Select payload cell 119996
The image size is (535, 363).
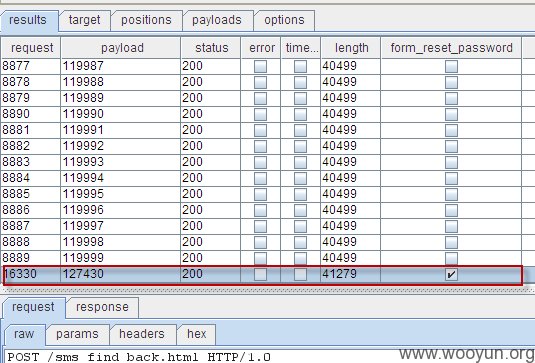point(121,210)
